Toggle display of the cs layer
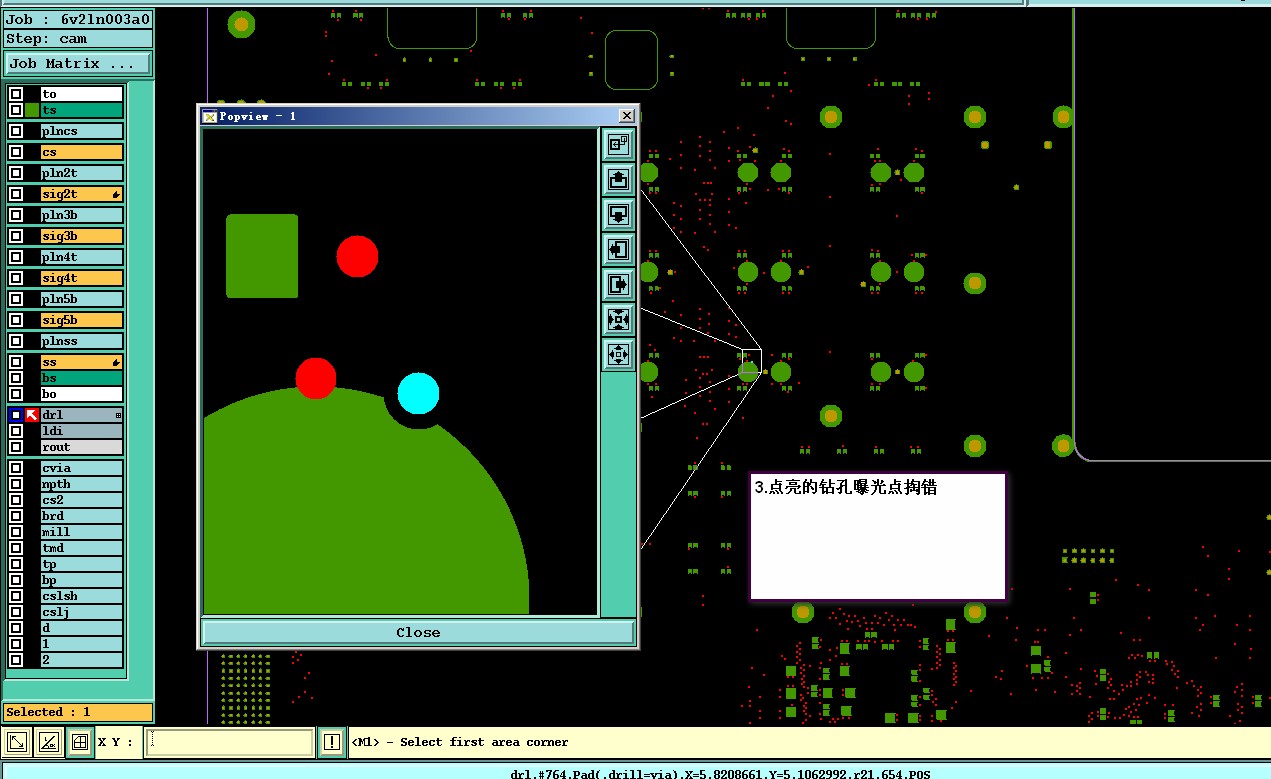The width and height of the screenshot is (1271, 779). coord(16,152)
